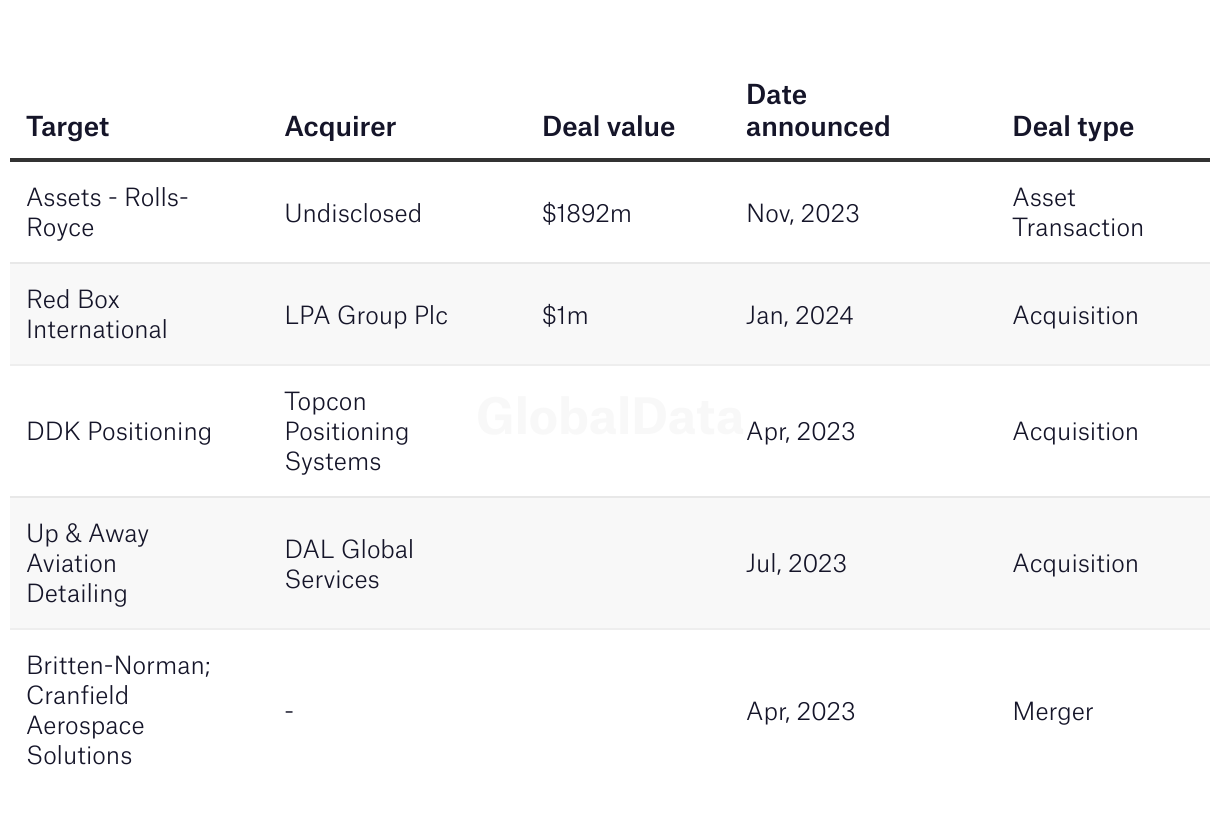Click the $1892m deal value
This screenshot has width=1220, height=832.
pyautogui.click(x=587, y=213)
